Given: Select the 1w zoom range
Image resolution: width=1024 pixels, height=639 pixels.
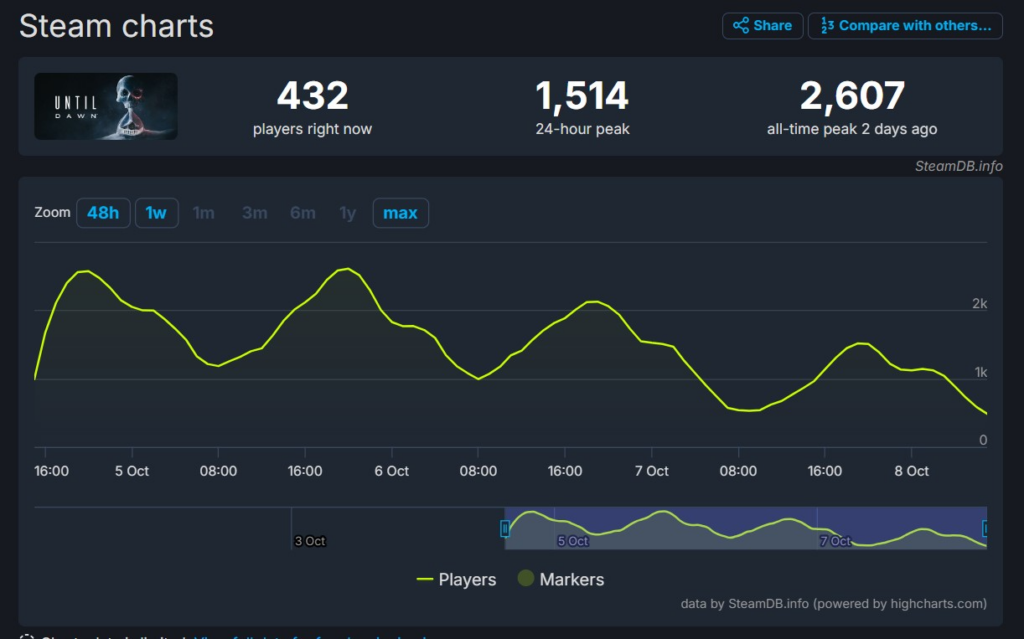Looking at the screenshot, I should coord(156,213).
